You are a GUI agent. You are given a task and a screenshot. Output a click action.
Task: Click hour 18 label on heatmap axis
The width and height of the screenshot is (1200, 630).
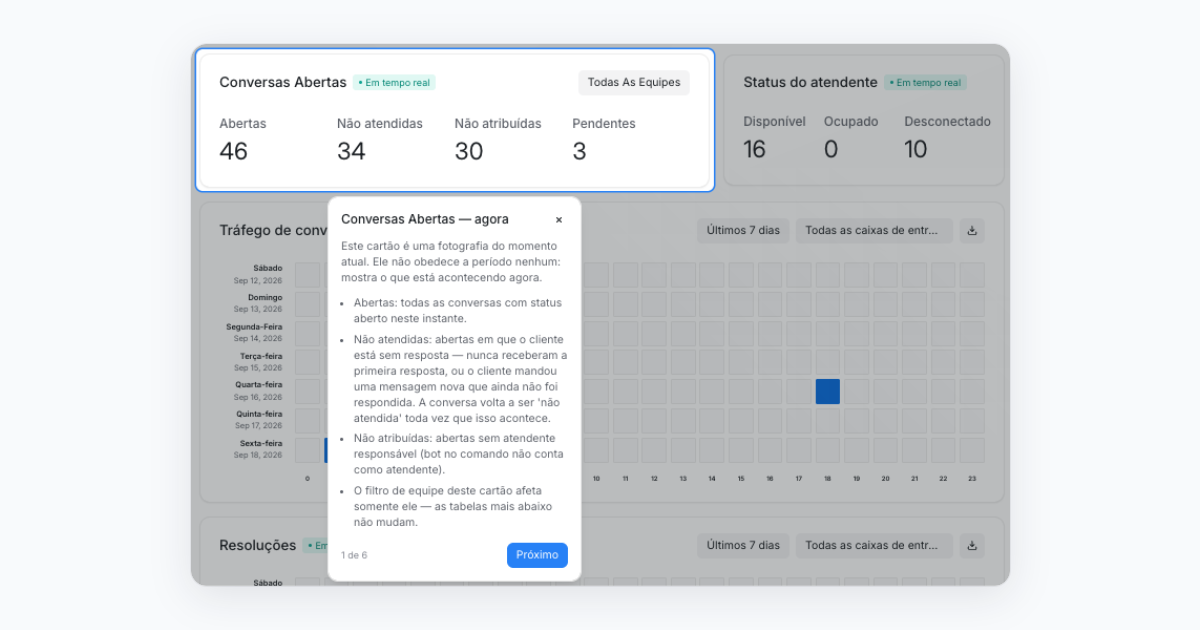[828, 479]
